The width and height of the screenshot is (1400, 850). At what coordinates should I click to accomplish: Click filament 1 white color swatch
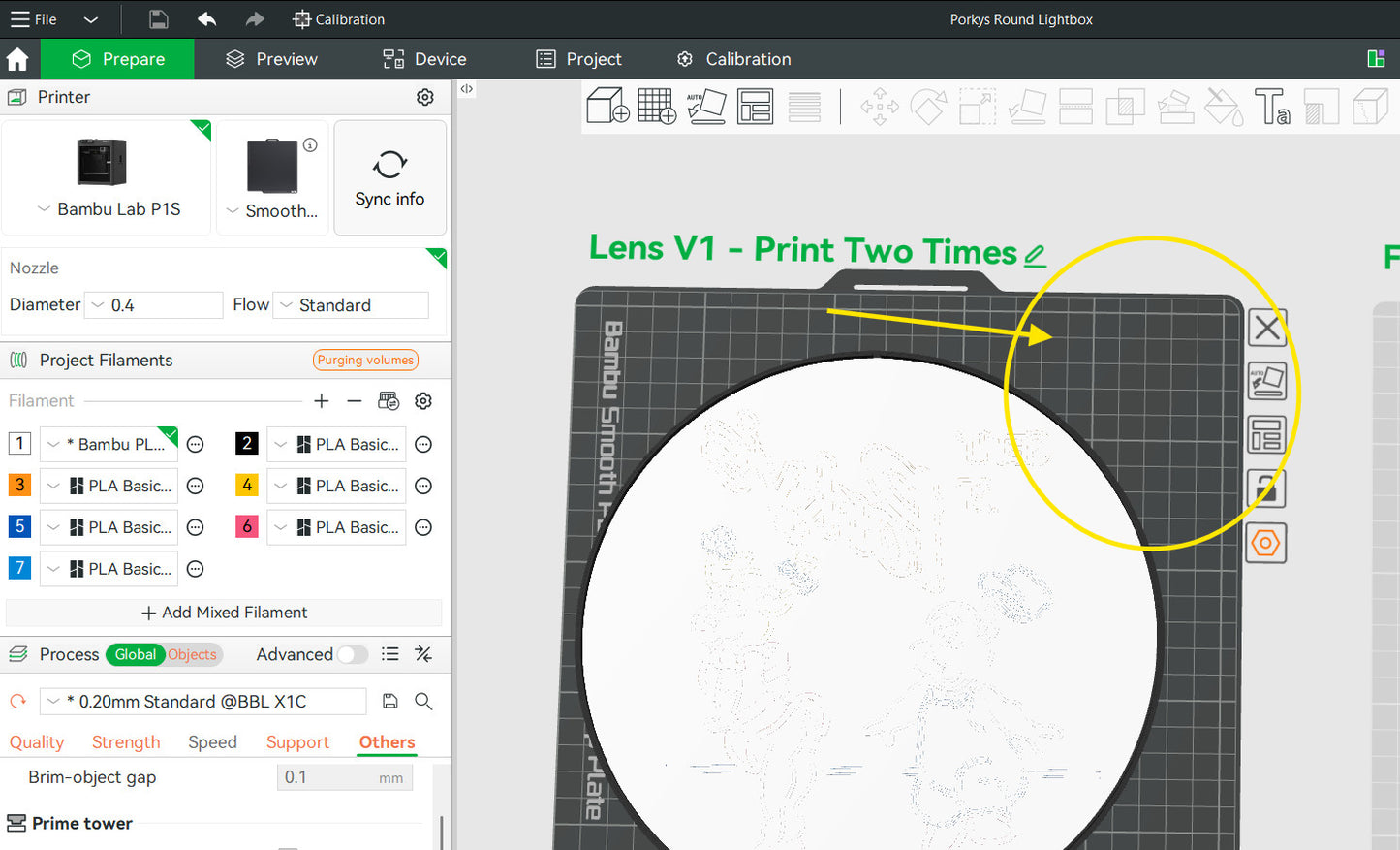click(x=19, y=443)
